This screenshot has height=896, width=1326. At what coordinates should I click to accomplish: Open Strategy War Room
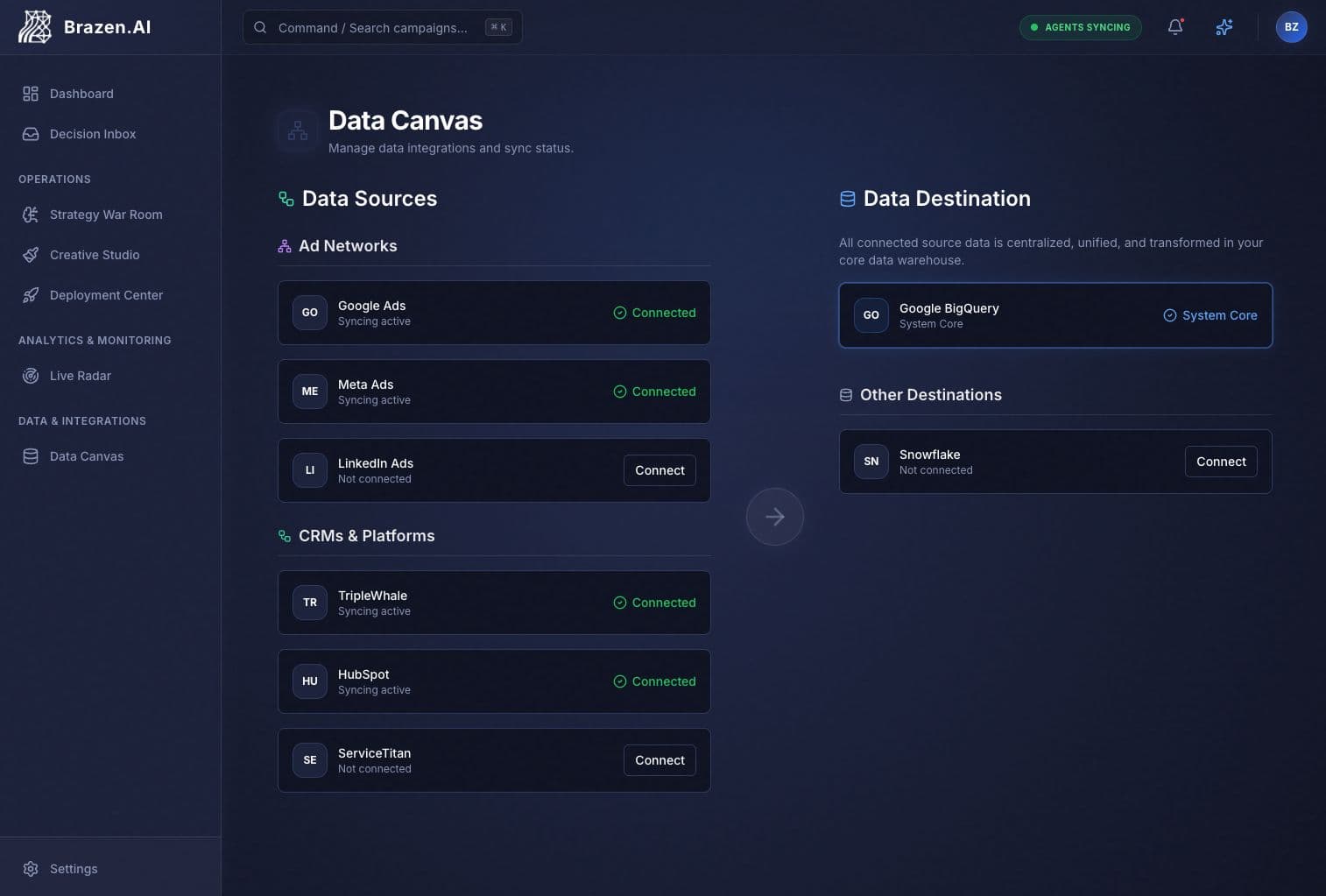pyautogui.click(x=110, y=215)
